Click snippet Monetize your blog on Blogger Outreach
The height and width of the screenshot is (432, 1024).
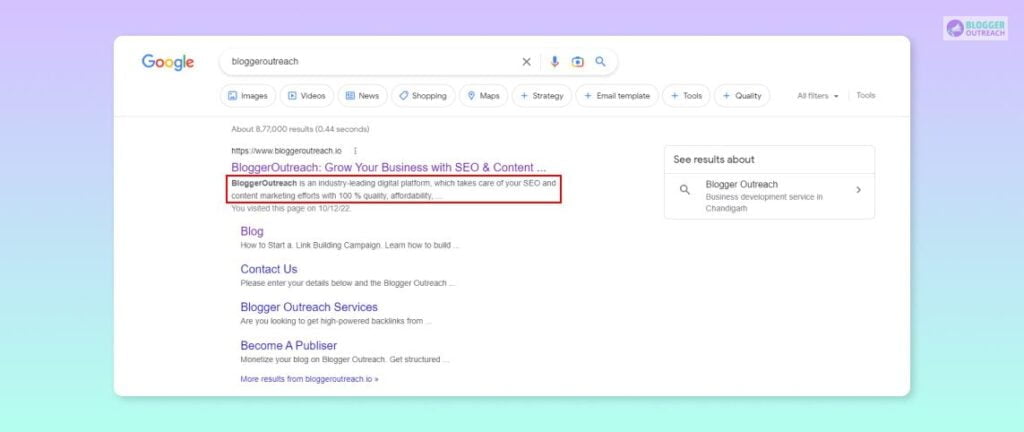[x=345, y=360]
